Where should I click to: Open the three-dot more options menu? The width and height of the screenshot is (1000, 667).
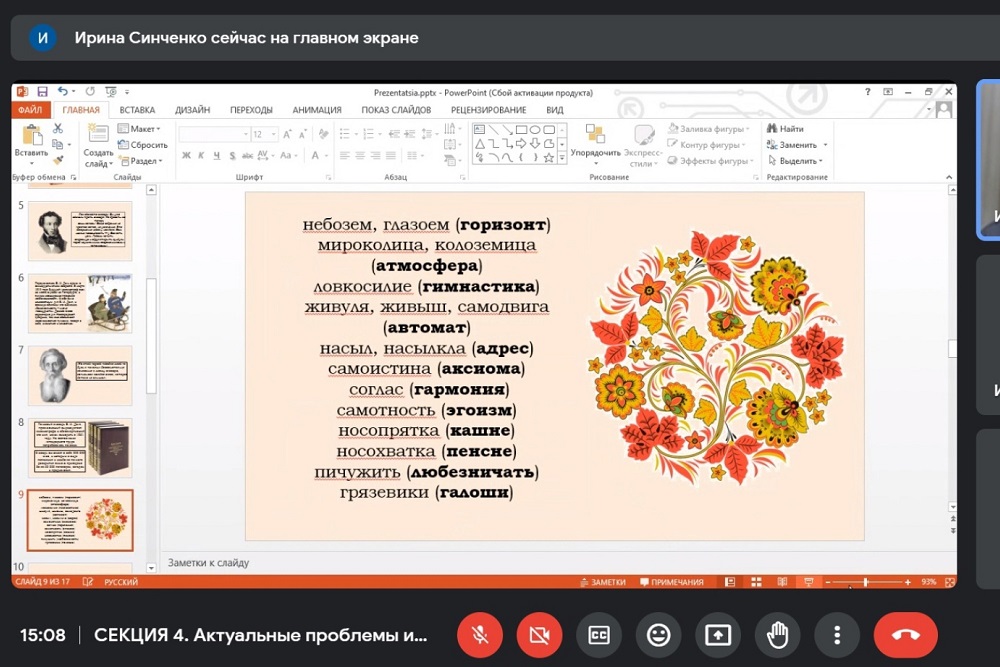(x=837, y=635)
